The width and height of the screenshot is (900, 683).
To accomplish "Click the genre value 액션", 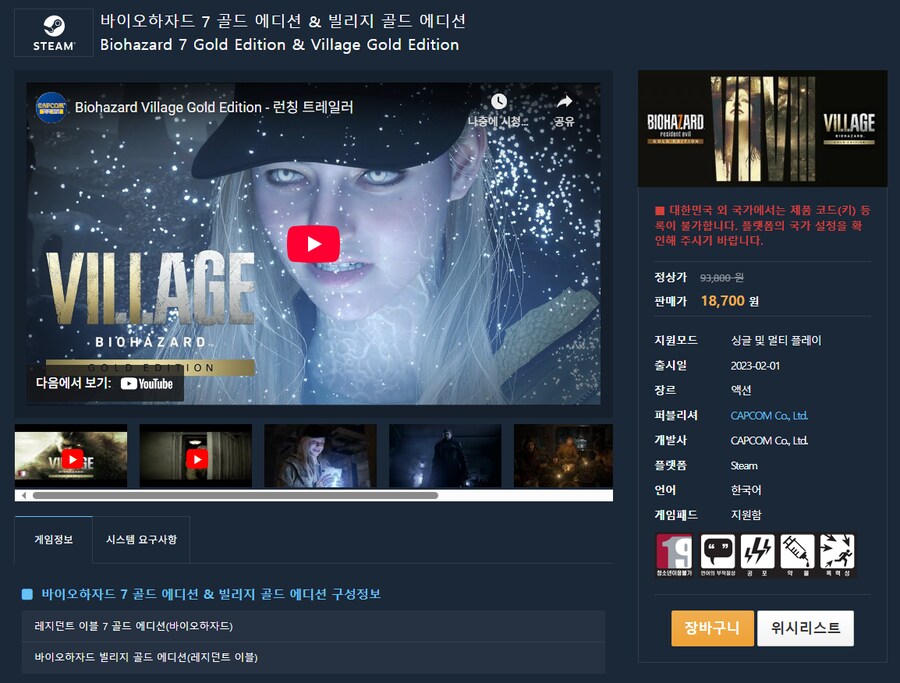I will [740, 390].
